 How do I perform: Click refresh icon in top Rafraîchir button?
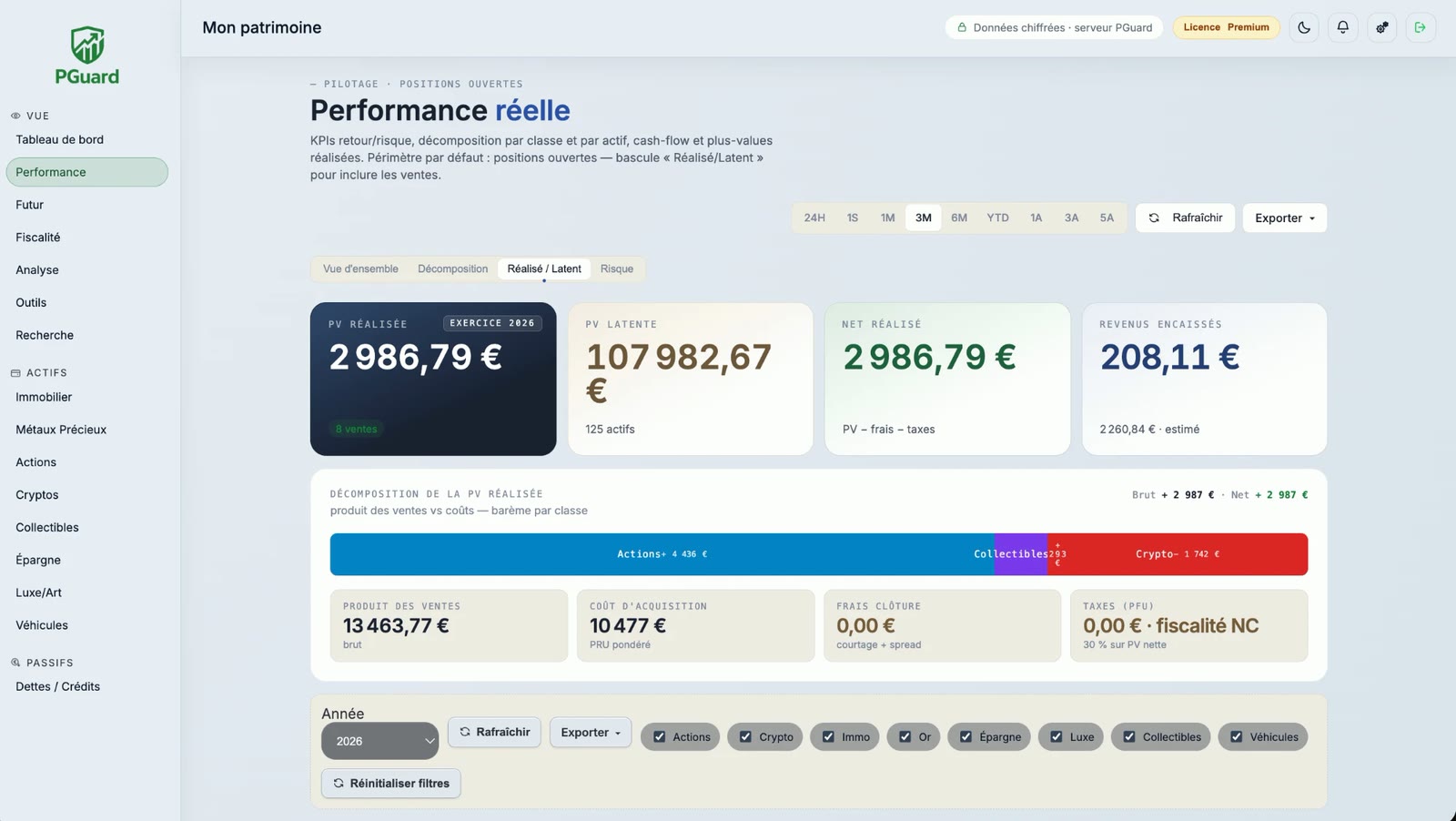1154,218
